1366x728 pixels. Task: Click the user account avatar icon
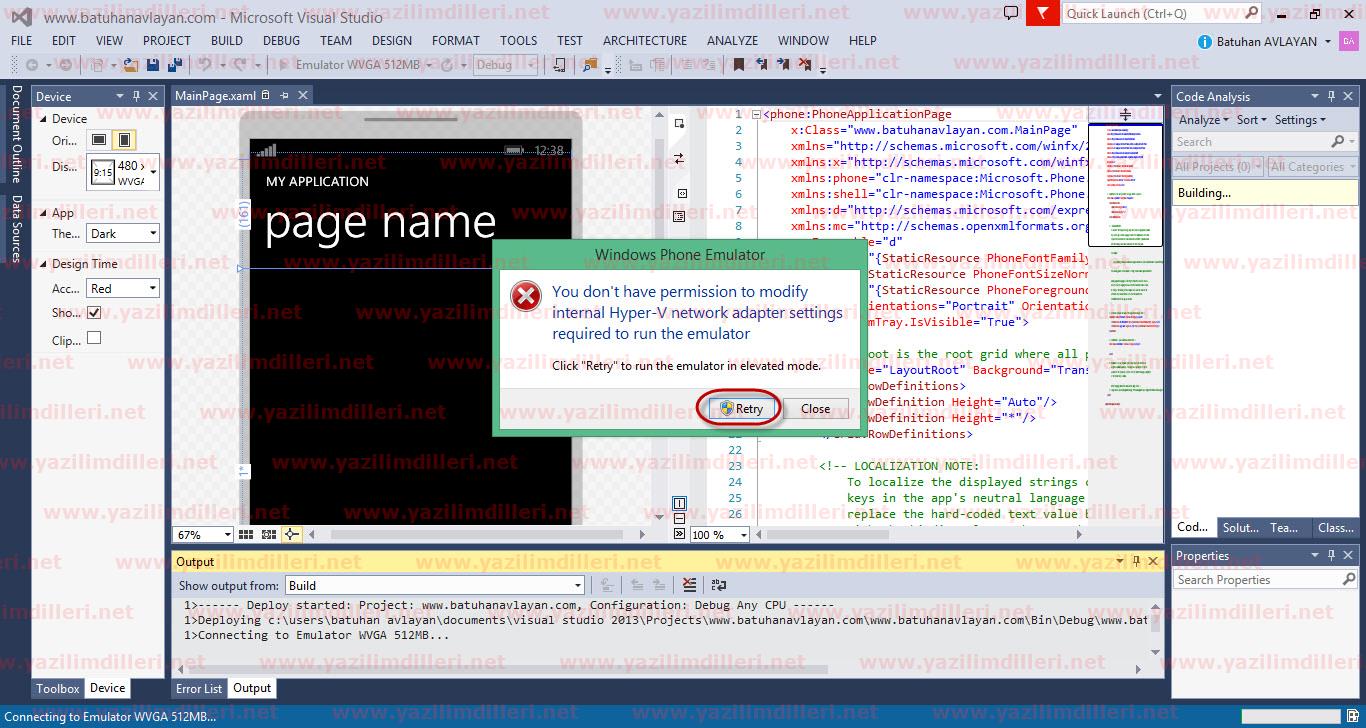click(x=1349, y=41)
